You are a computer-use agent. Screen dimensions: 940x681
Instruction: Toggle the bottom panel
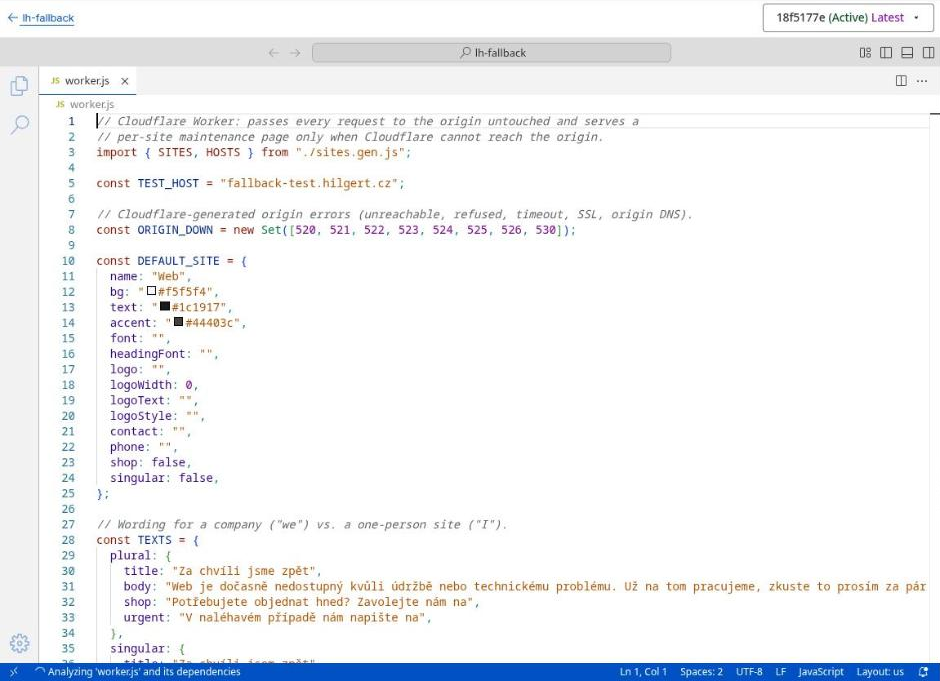click(x=907, y=53)
